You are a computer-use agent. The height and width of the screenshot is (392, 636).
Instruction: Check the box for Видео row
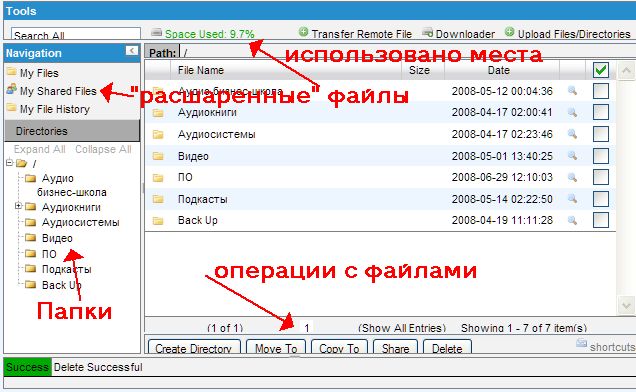(x=601, y=156)
